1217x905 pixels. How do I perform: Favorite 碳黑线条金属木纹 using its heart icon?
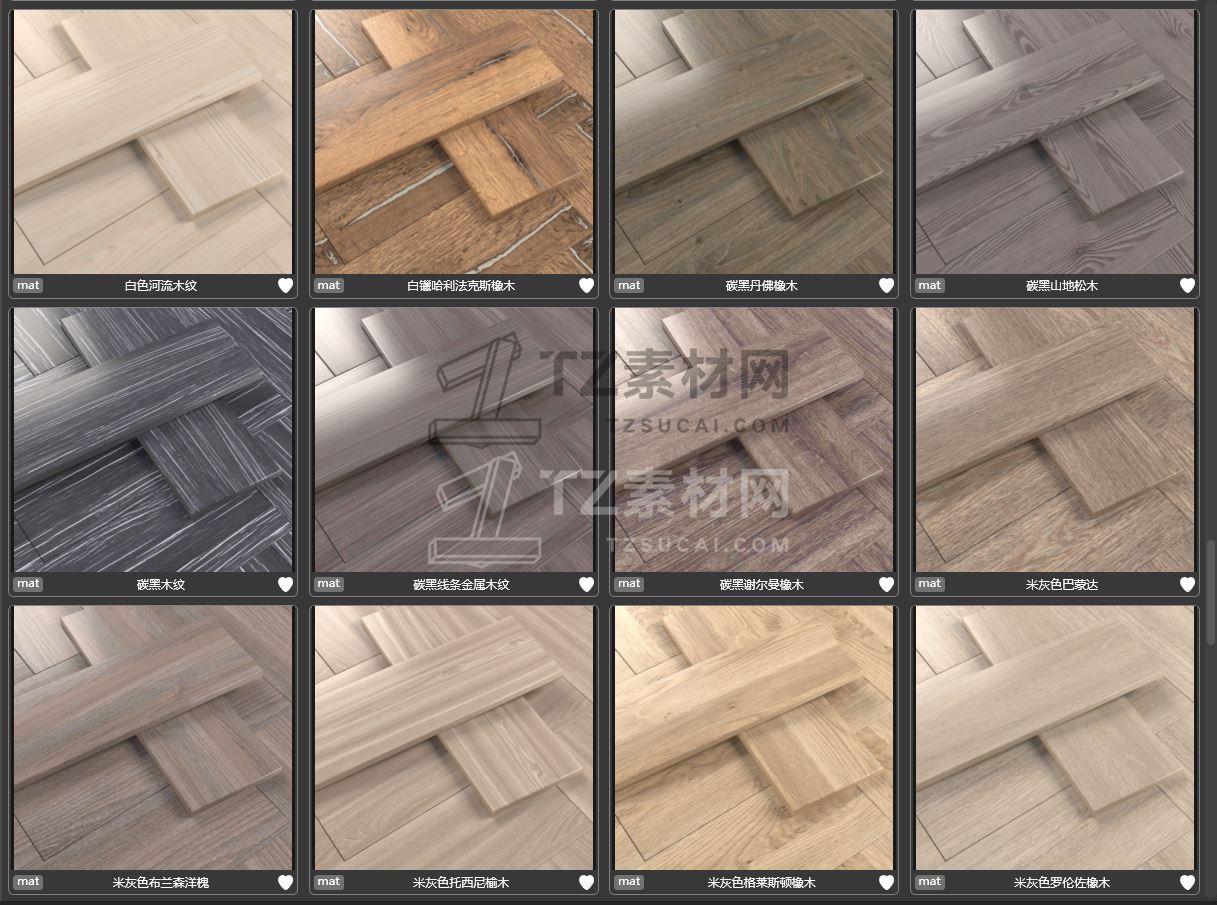point(586,584)
